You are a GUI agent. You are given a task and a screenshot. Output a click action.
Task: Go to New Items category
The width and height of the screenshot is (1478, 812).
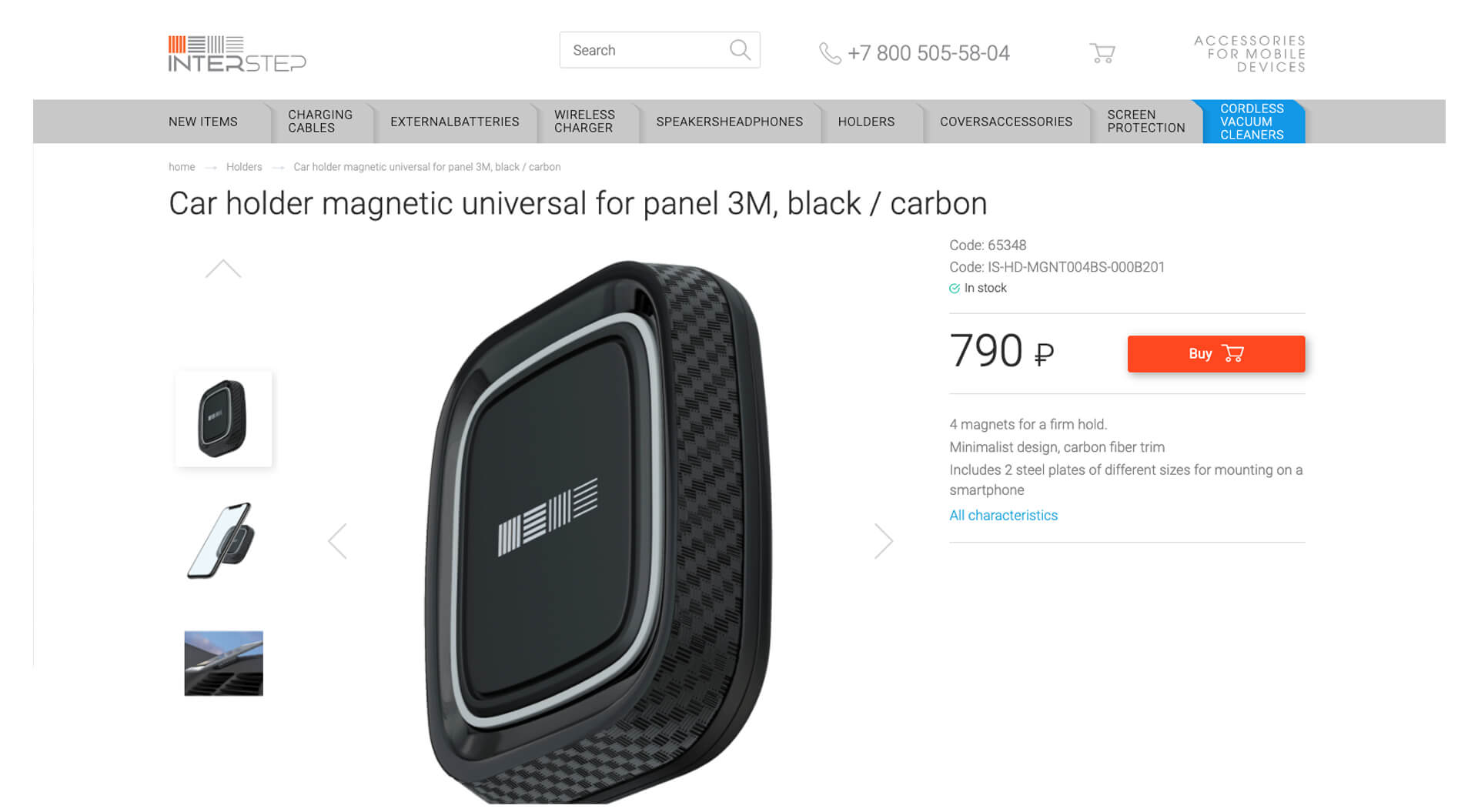[203, 122]
